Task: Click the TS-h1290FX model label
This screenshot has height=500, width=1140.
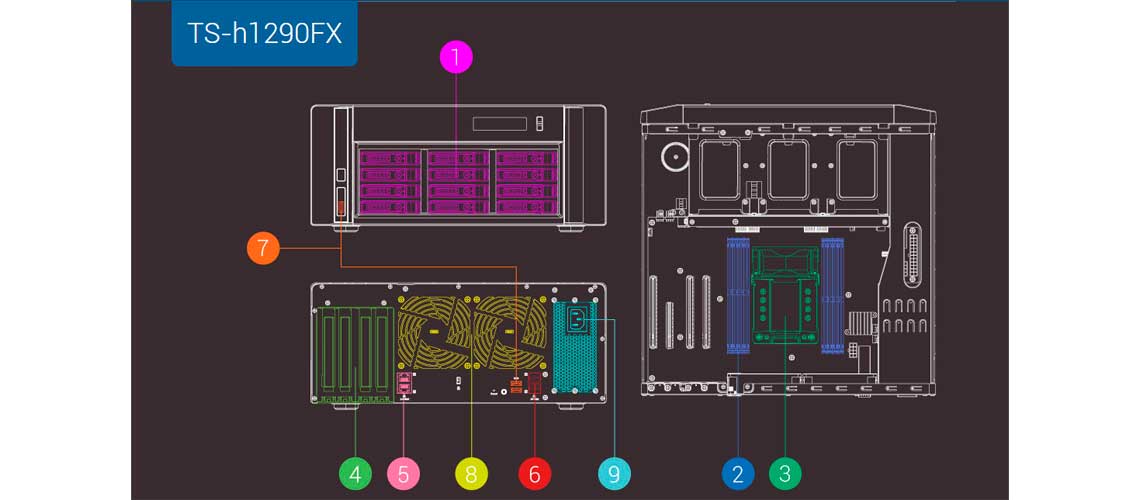Action: click(x=265, y=33)
